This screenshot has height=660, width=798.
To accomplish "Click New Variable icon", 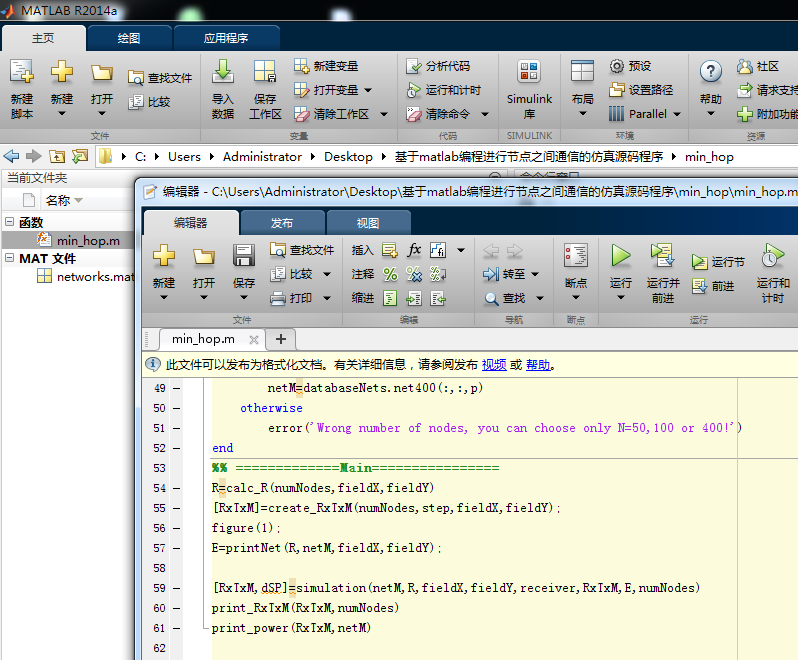I will (x=301, y=66).
